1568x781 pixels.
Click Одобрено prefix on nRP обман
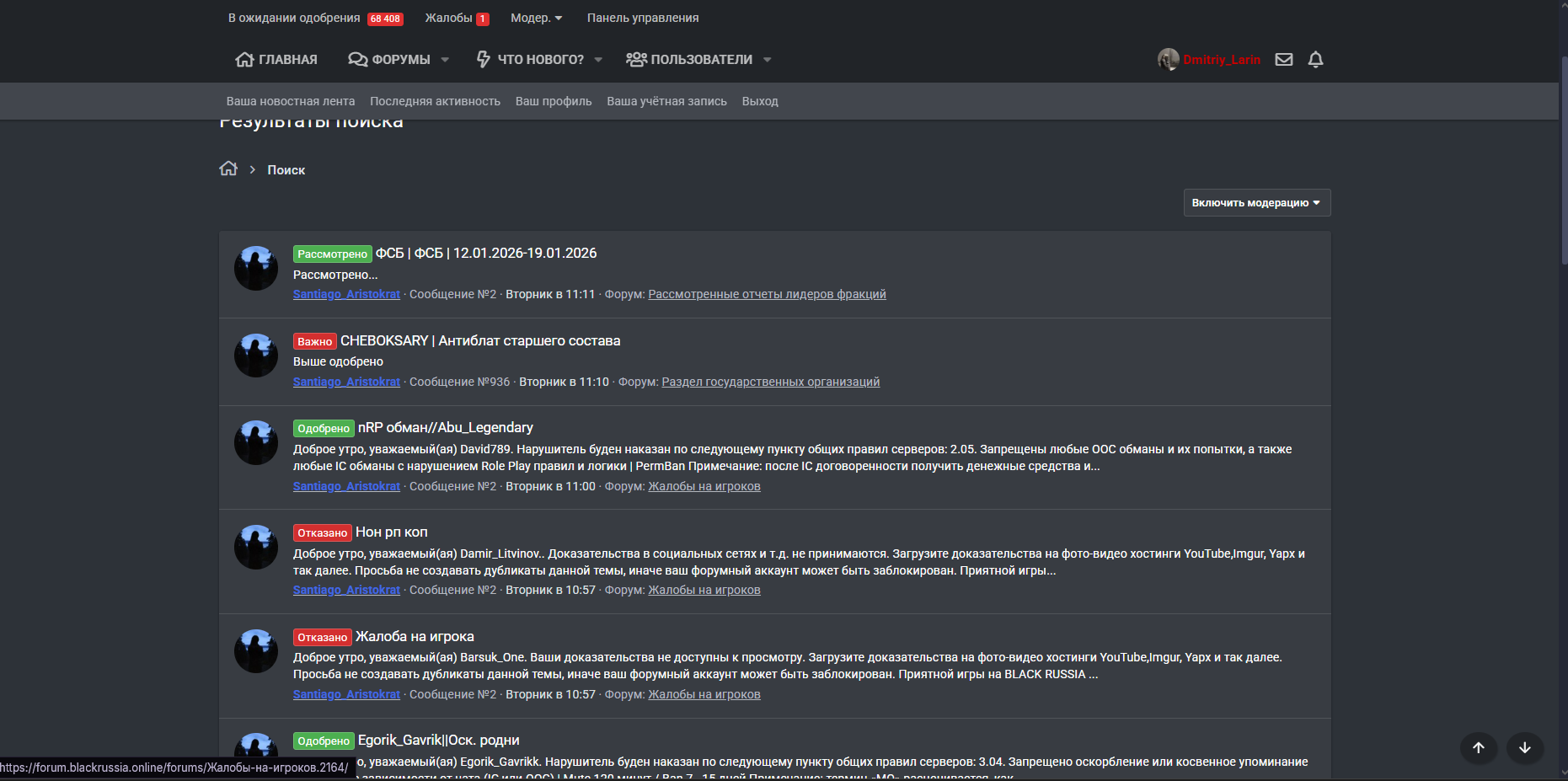point(324,428)
